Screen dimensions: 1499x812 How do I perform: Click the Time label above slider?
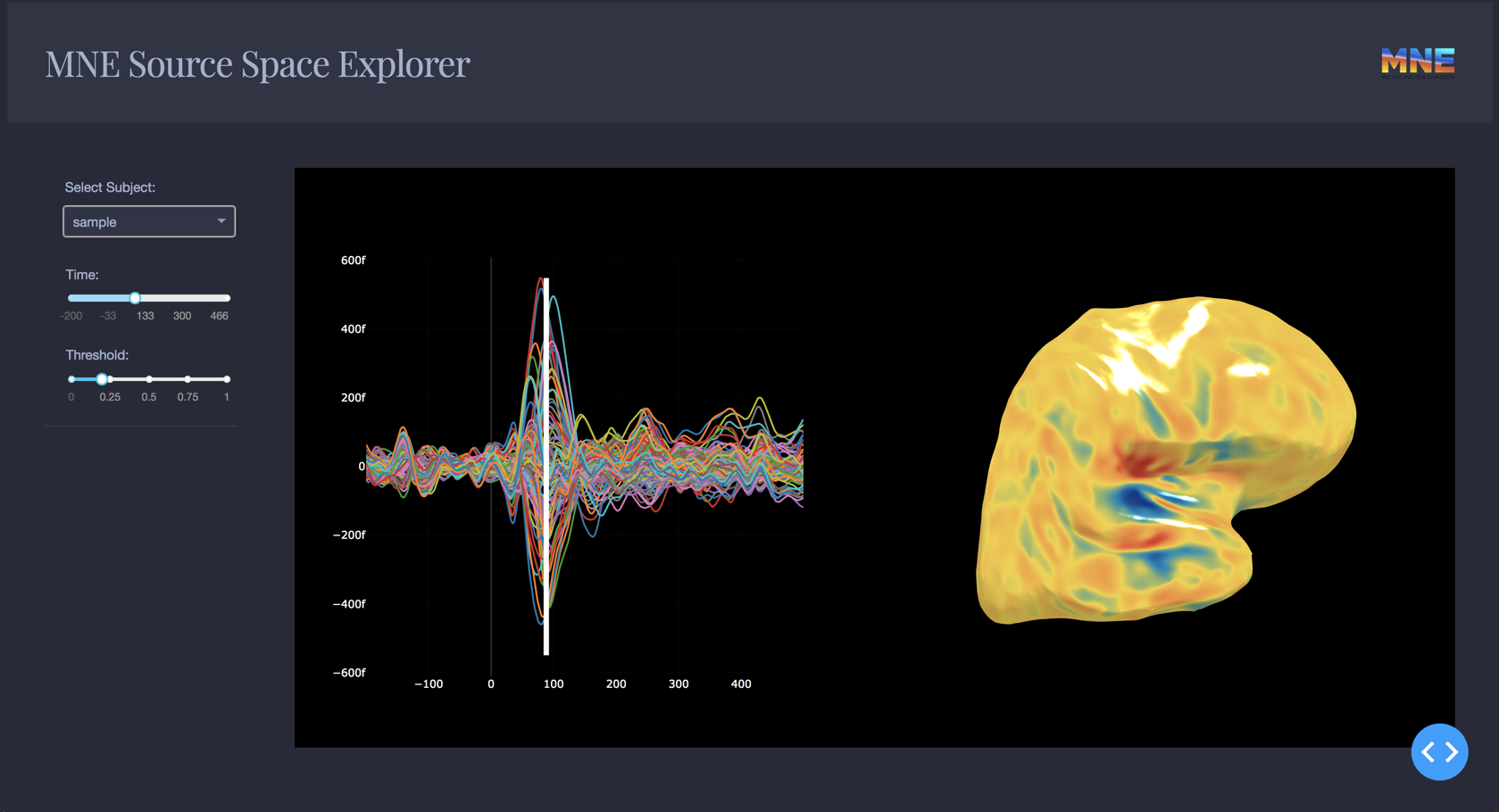tap(81, 275)
